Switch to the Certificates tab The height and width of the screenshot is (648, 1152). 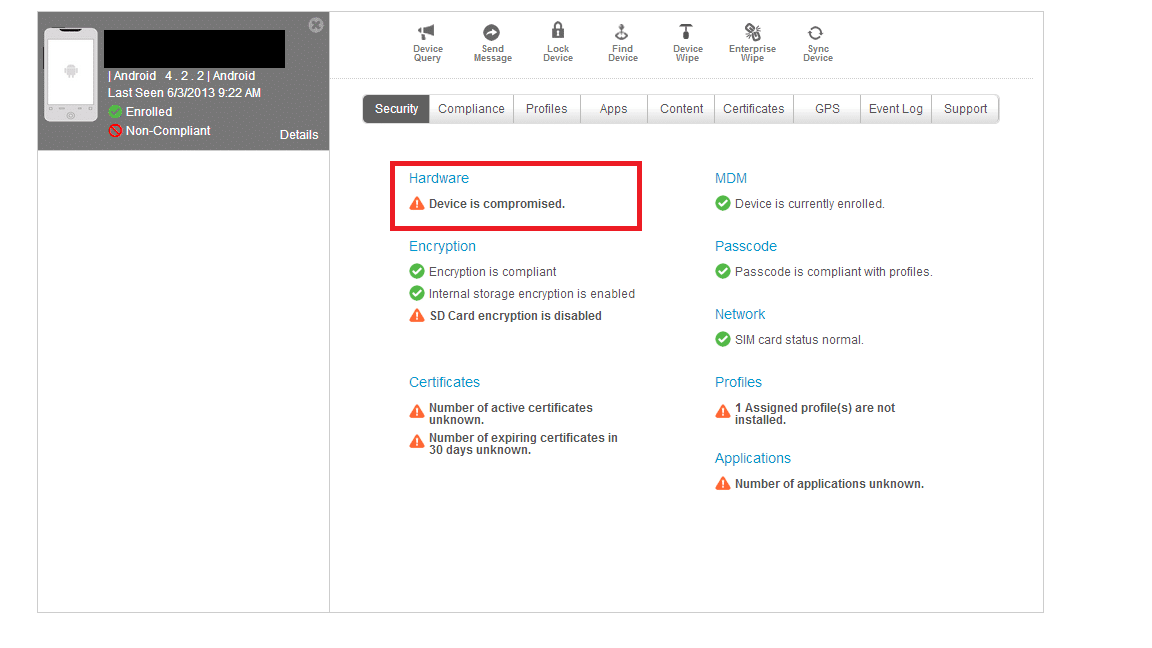pyautogui.click(x=754, y=109)
